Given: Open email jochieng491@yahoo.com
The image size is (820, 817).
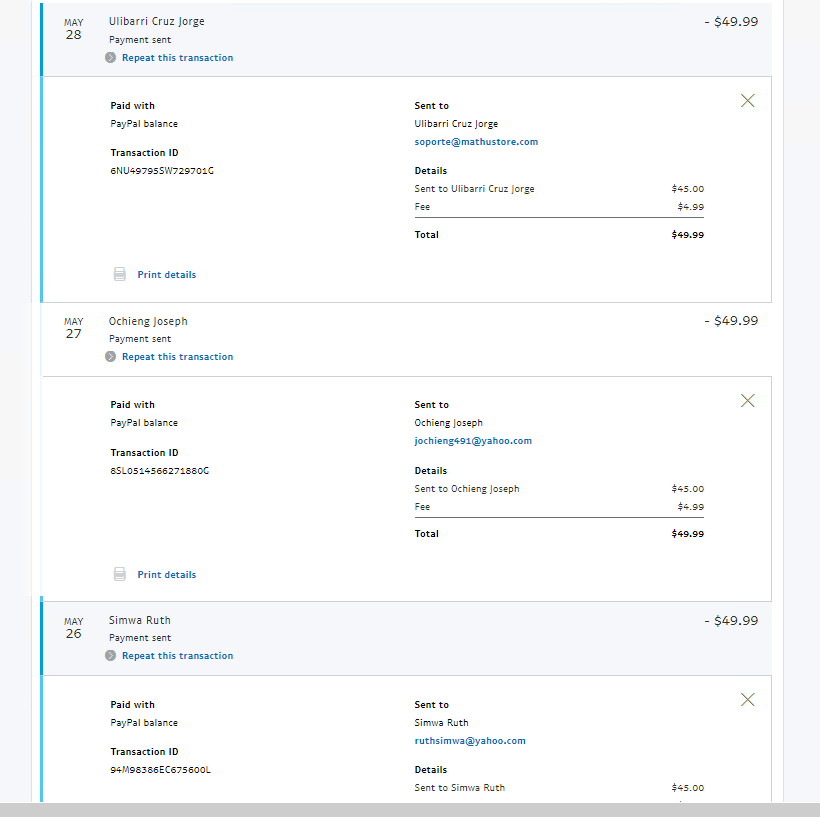Looking at the screenshot, I should pyautogui.click(x=473, y=441).
